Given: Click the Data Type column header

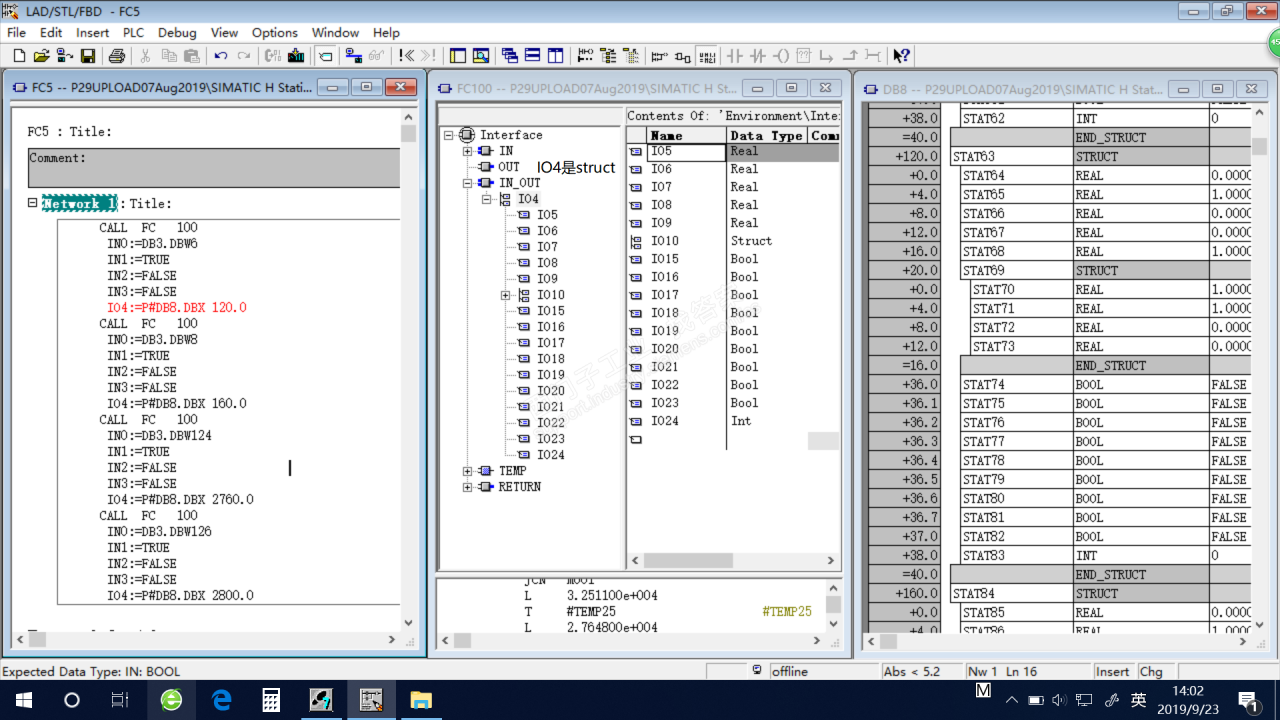Looking at the screenshot, I should 767,135.
